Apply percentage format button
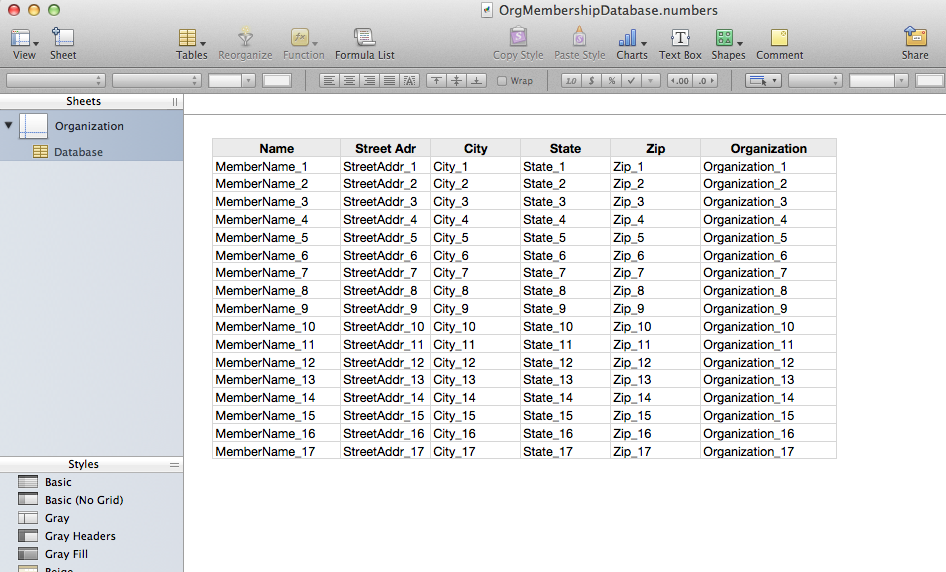946x572 pixels. pos(611,80)
